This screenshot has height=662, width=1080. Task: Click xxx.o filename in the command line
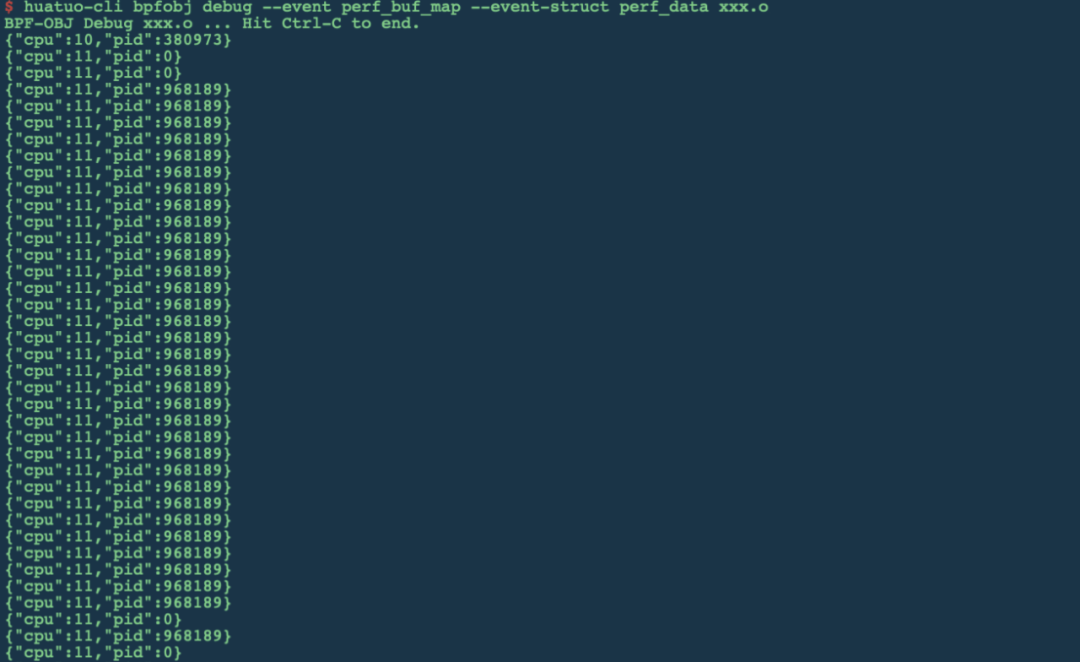pos(743,7)
